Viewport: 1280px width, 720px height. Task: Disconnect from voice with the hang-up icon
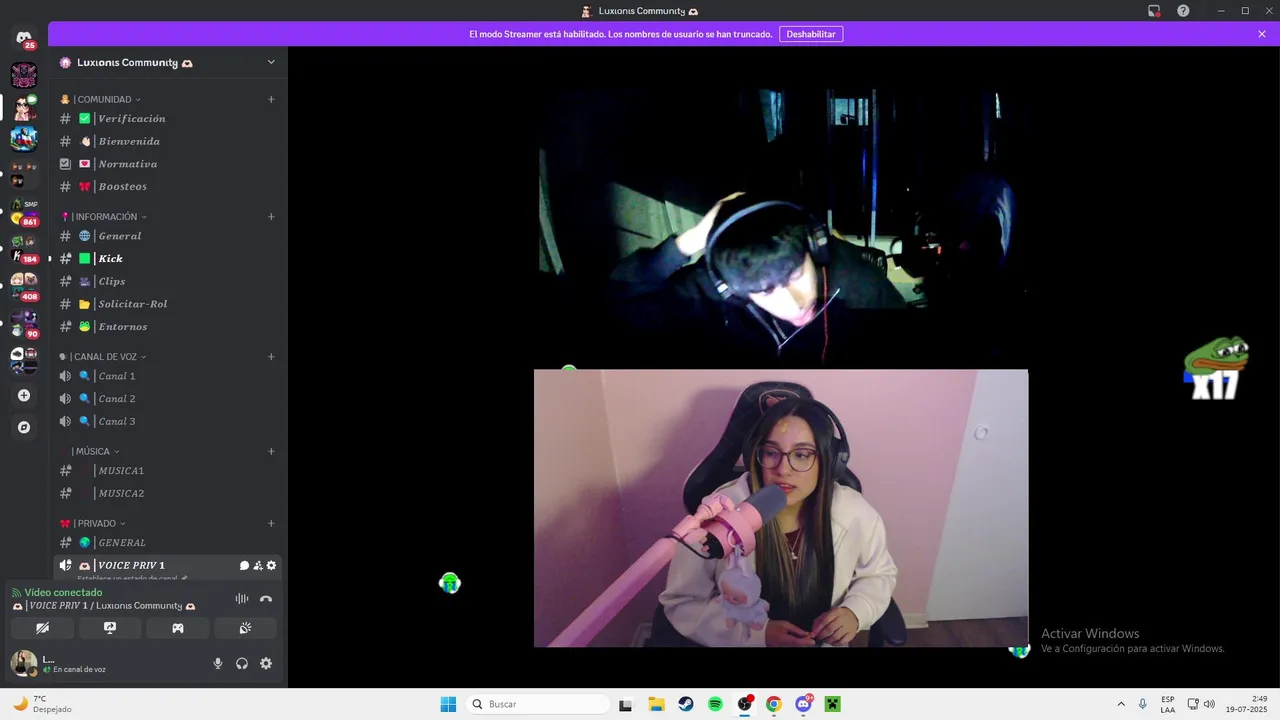coord(266,599)
